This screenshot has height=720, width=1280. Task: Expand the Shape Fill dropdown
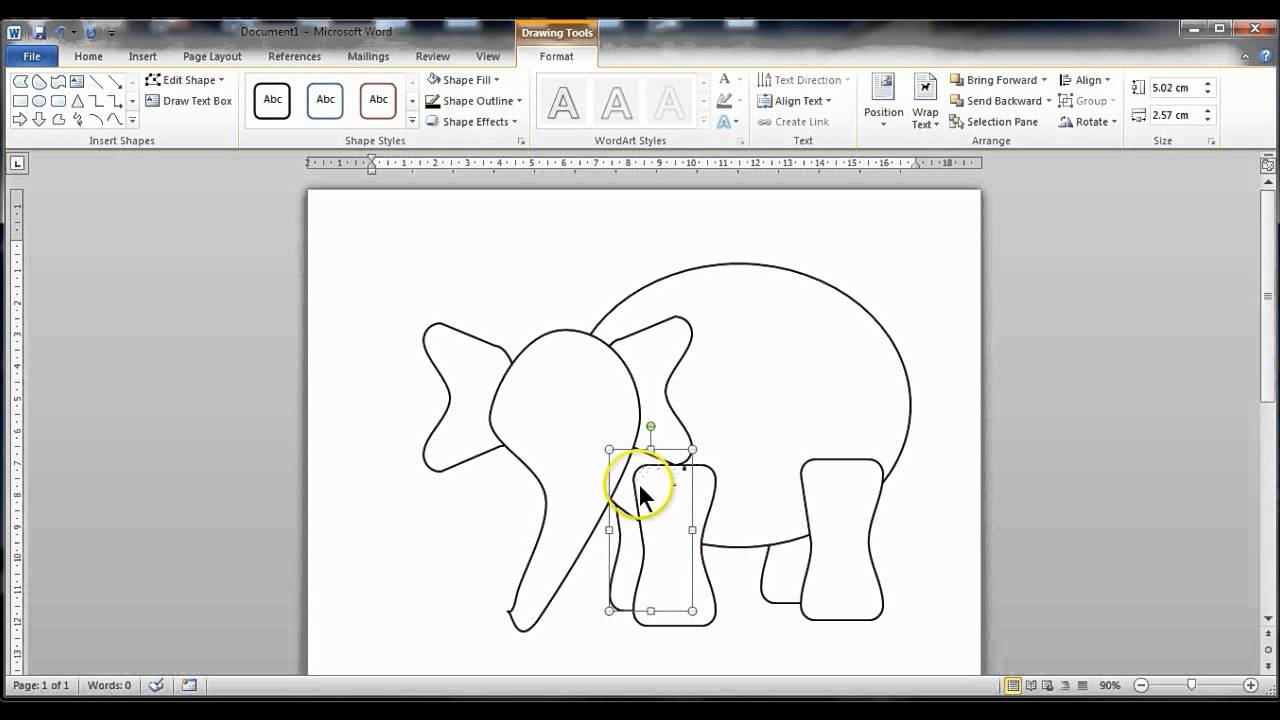coord(497,80)
